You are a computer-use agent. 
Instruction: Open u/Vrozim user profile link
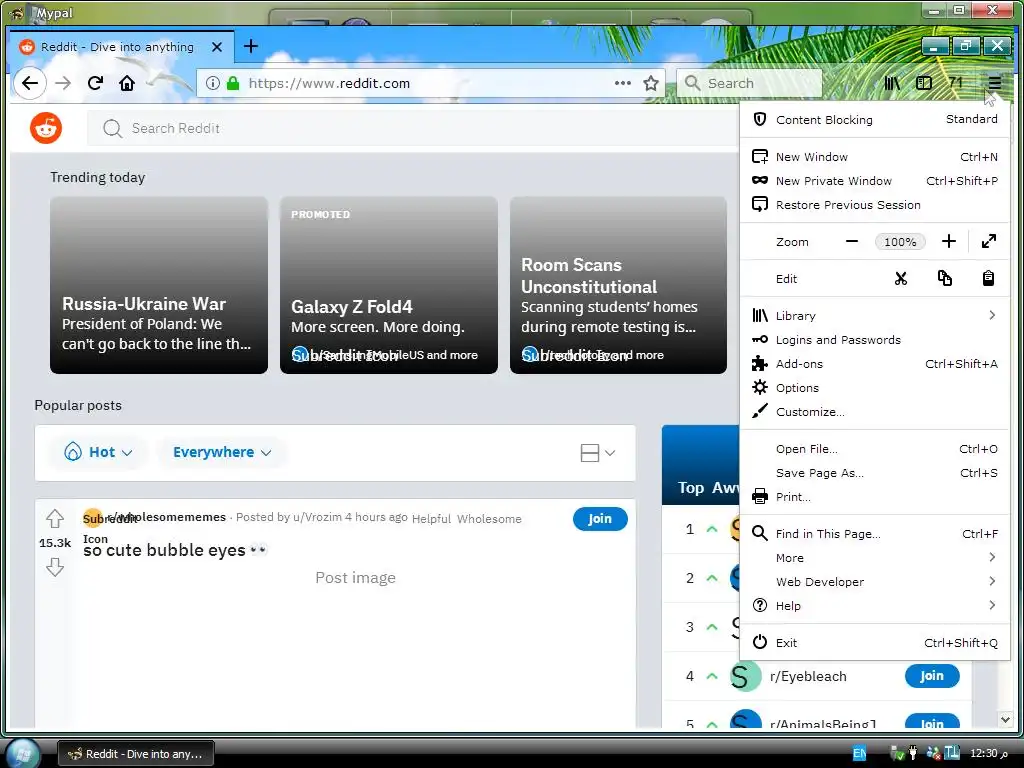(317, 517)
